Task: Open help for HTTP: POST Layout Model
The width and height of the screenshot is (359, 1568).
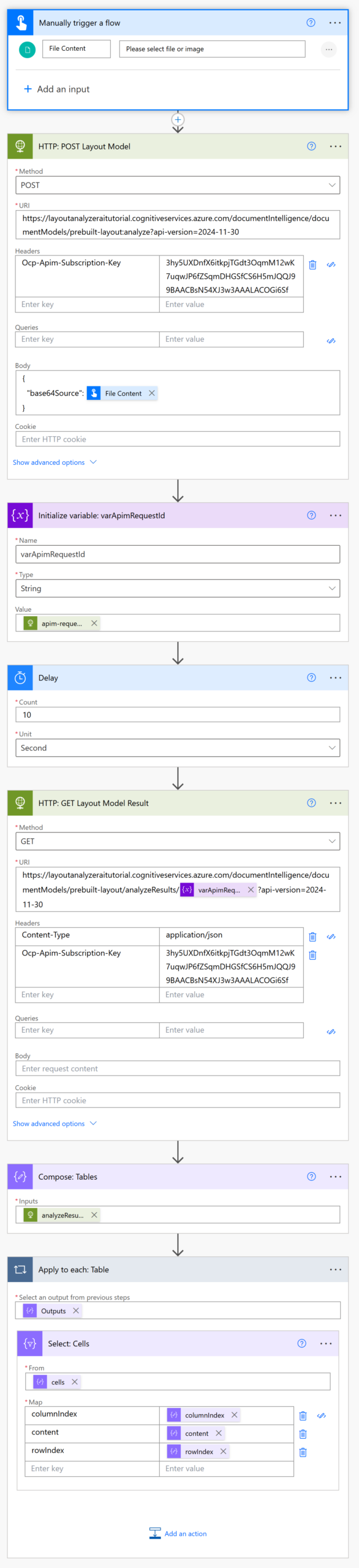Action: point(311,146)
